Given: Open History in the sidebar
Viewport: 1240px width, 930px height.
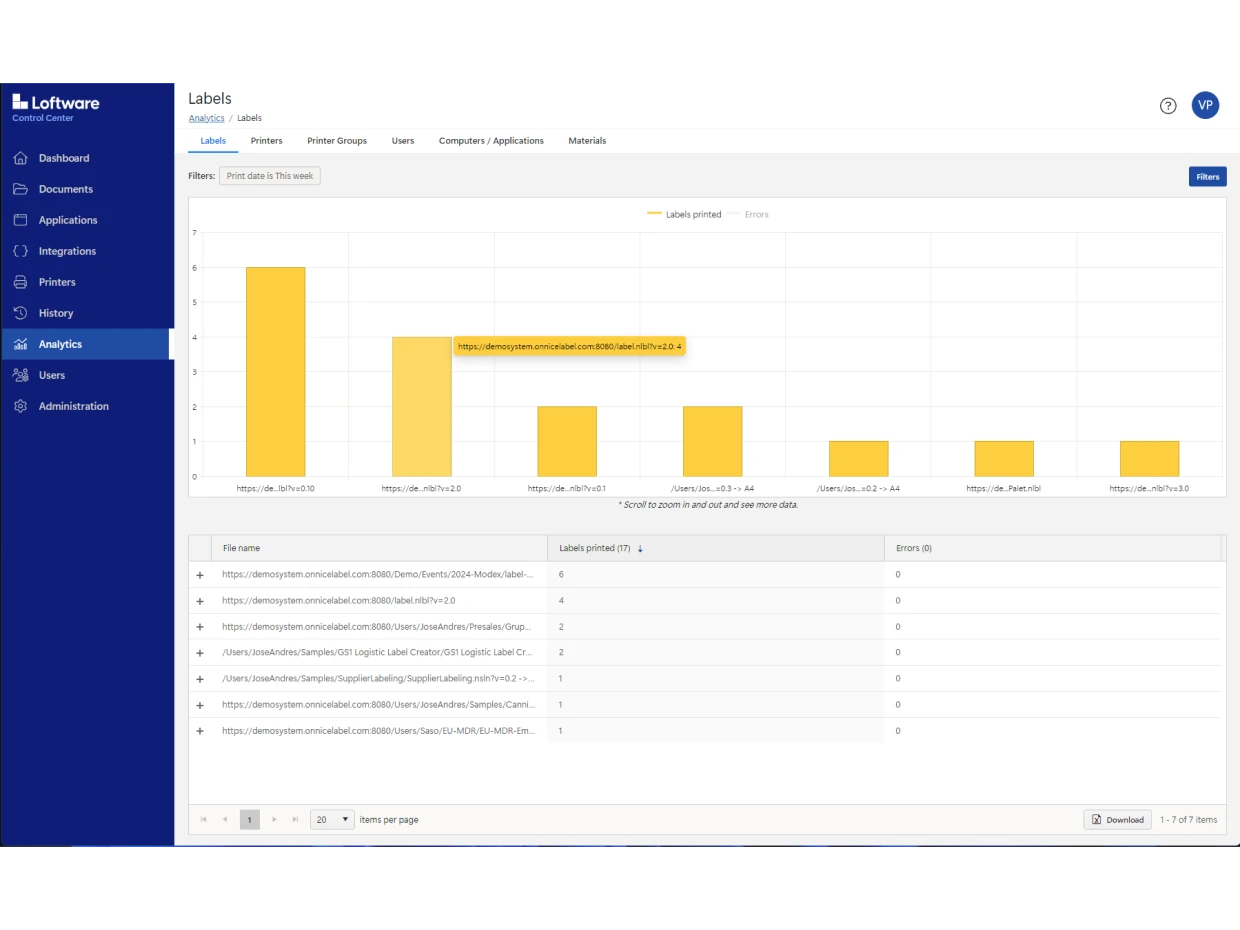Looking at the screenshot, I should pyautogui.click(x=56, y=313).
